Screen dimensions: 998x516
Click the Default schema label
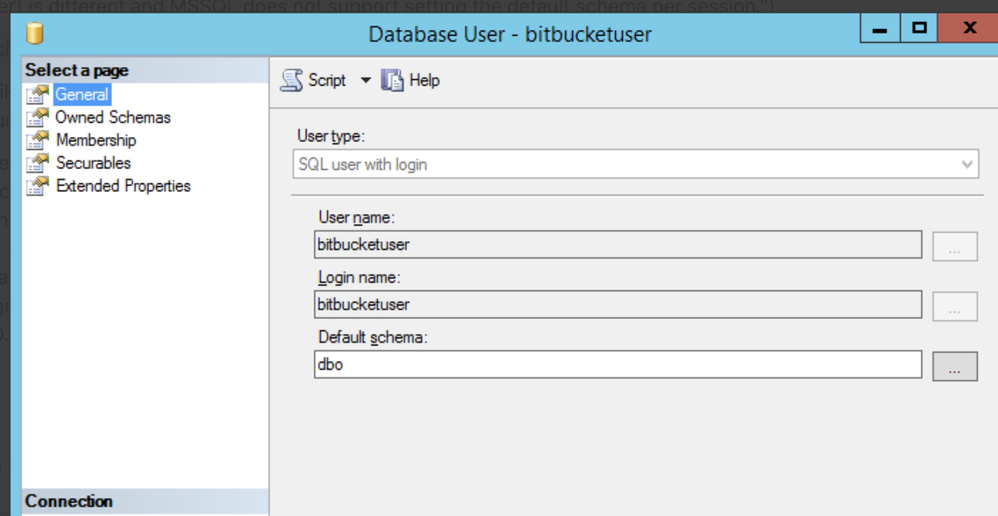pyautogui.click(x=373, y=337)
